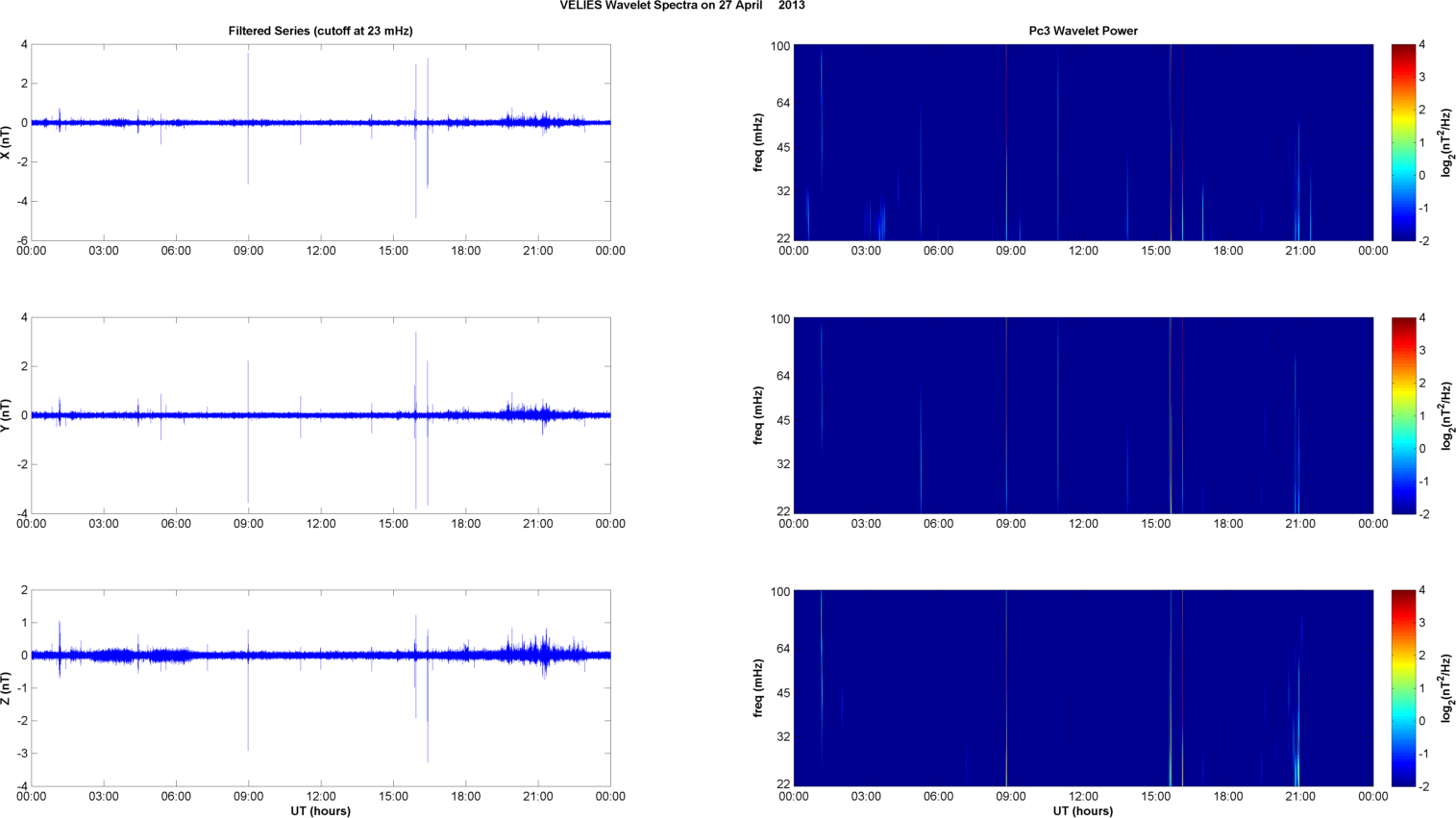Click freq (mHz) label of middle wavelet plot
Image resolution: width=1456 pixels, height=818 pixels.
758,415
